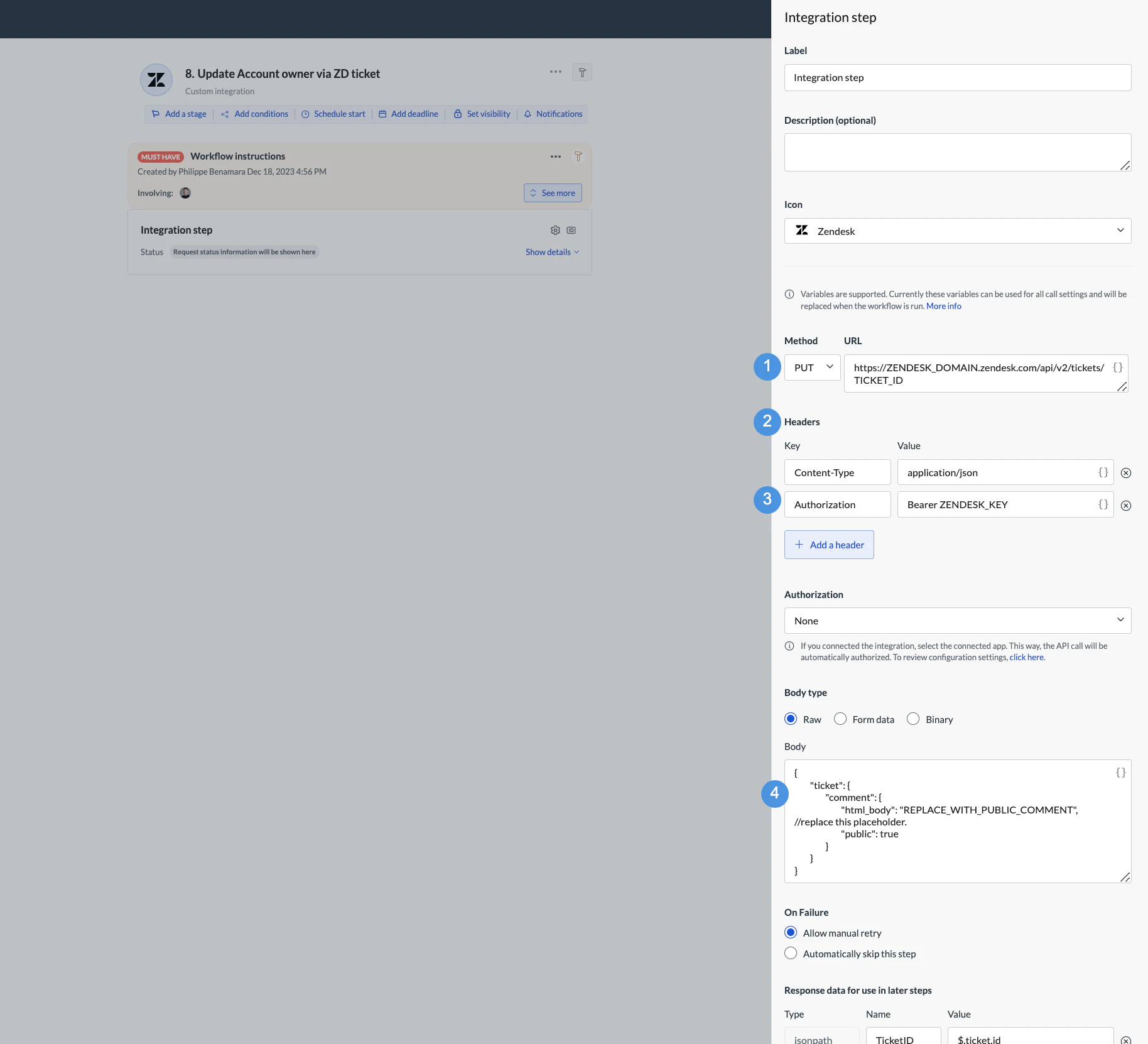Screen dimensions: 1148x1044
Task: Select the Form data body type
Action: click(840, 719)
